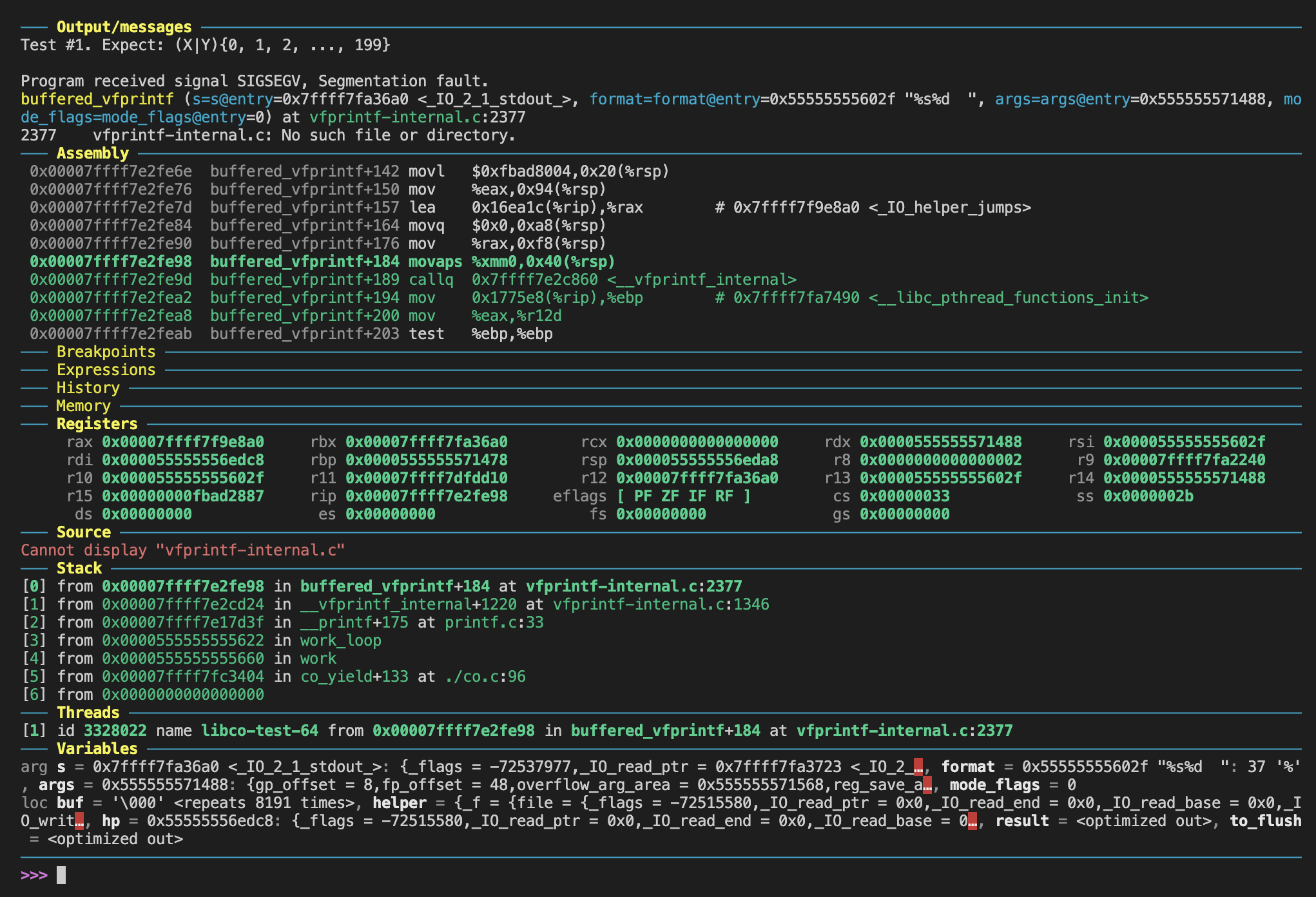Screen dimensions: 1316x897
Task: Click the Expressions section header
Action: click(106, 370)
